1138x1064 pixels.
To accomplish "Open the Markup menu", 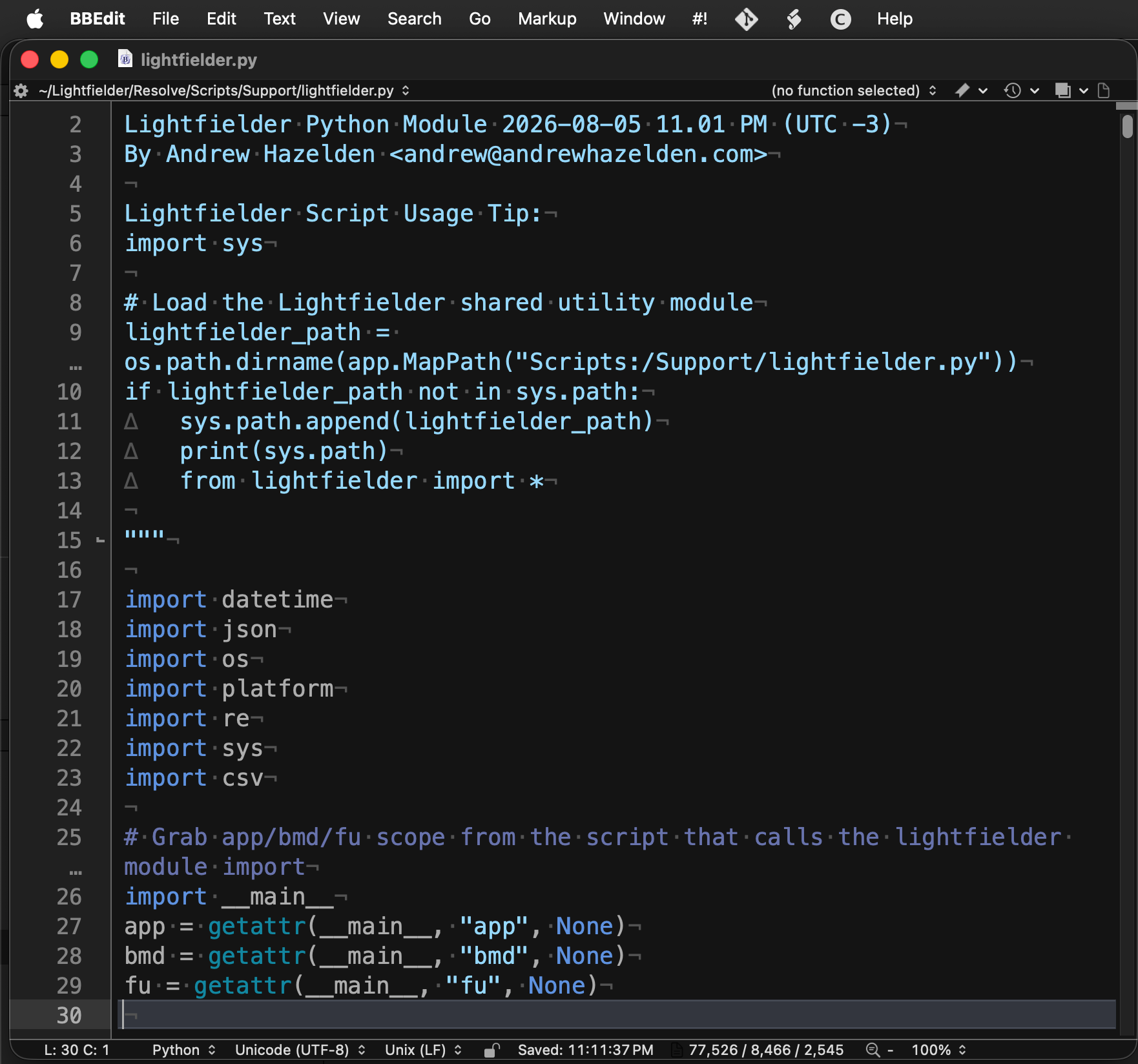I will click(x=546, y=19).
